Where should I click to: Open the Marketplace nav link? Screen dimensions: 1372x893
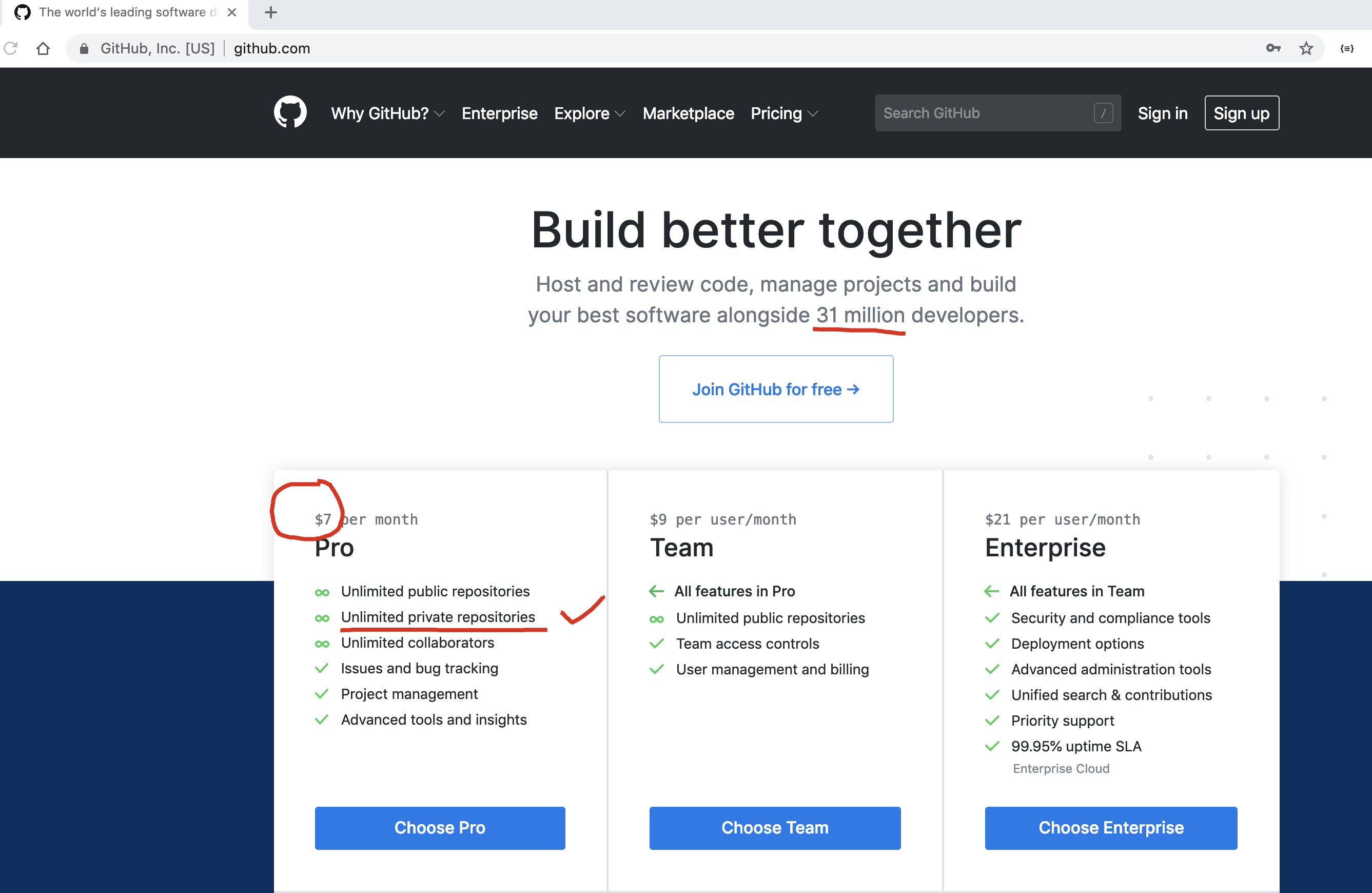688,113
